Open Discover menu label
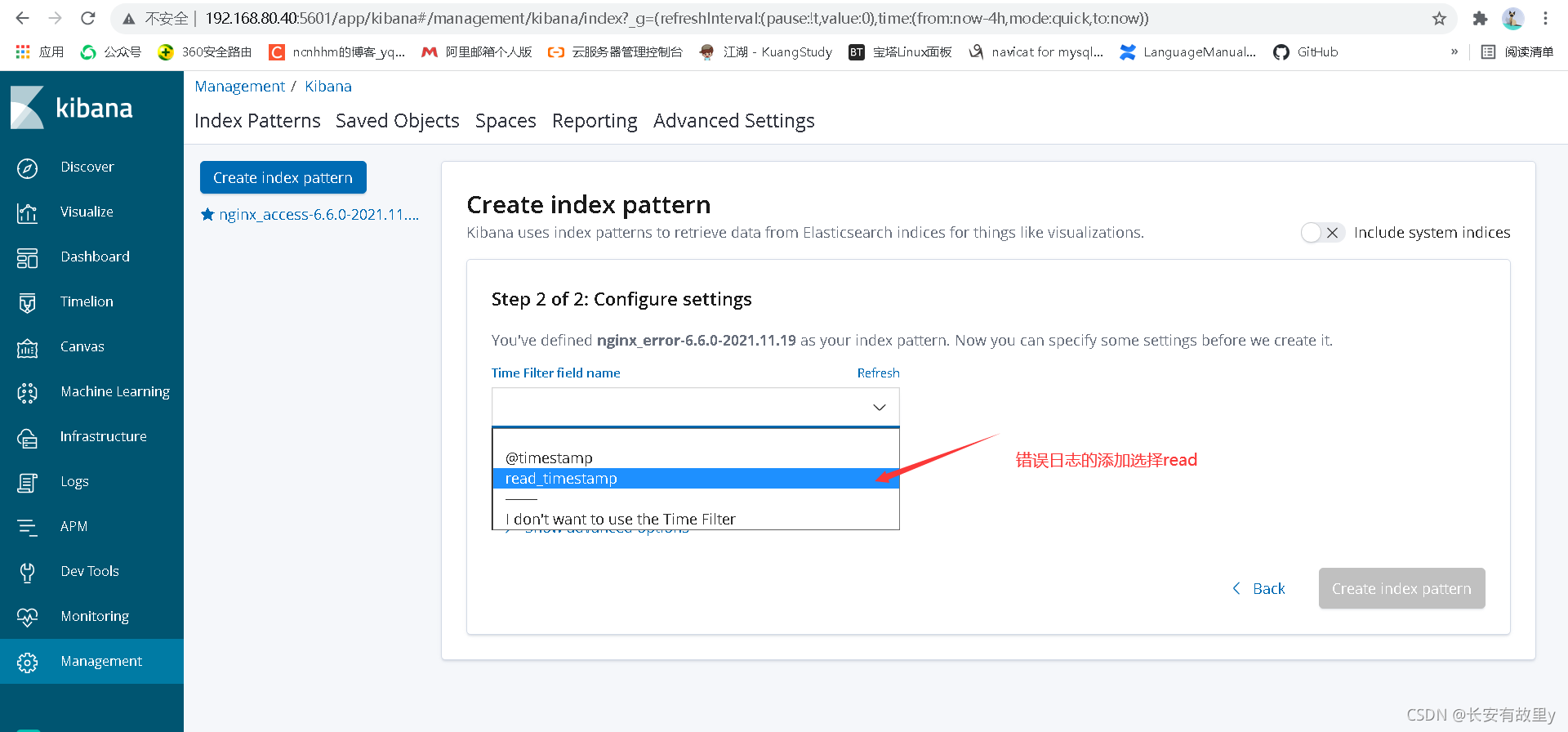The width and height of the screenshot is (1568, 732). (x=87, y=167)
